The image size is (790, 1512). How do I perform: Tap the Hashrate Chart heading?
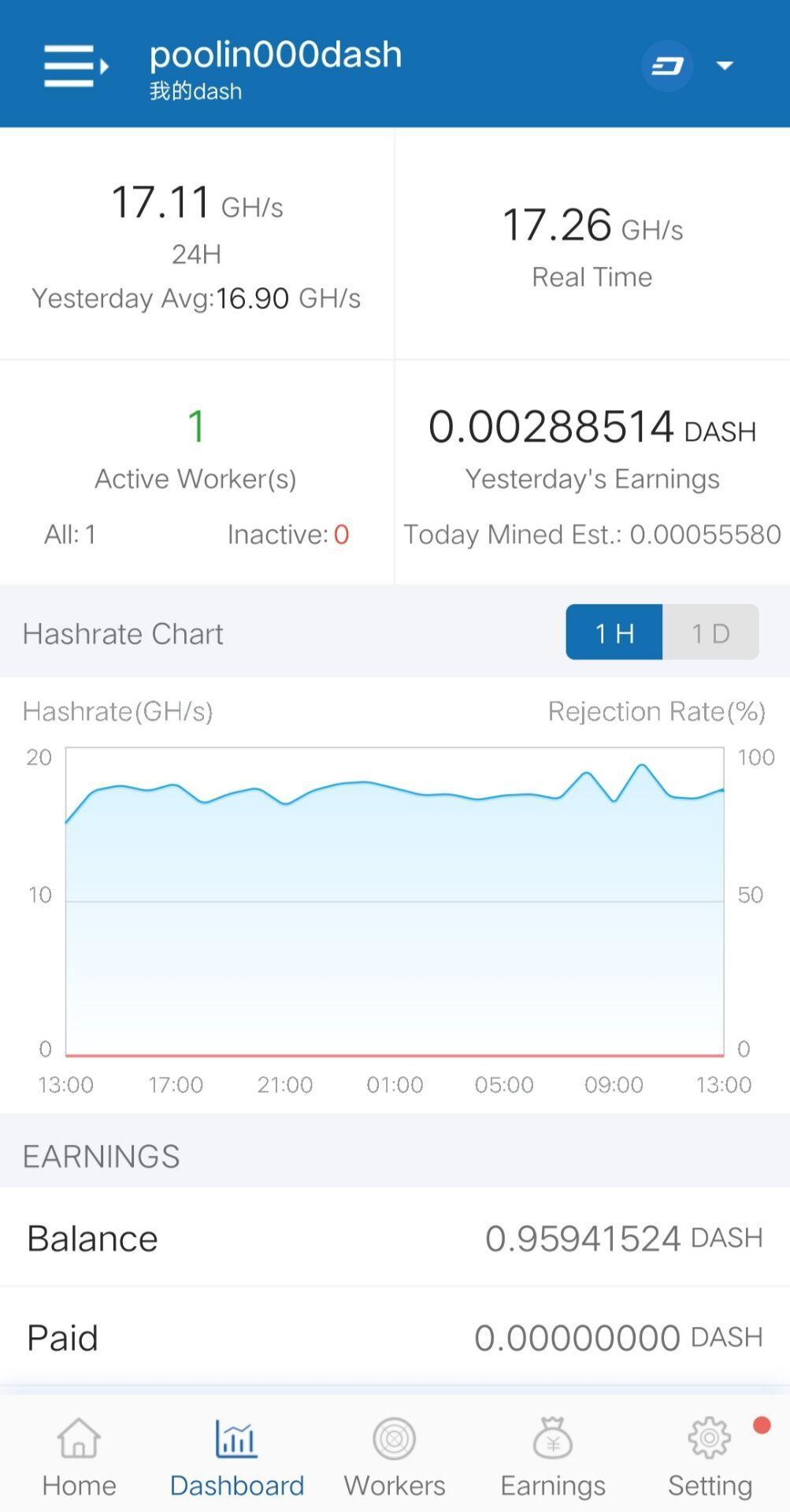[123, 634]
